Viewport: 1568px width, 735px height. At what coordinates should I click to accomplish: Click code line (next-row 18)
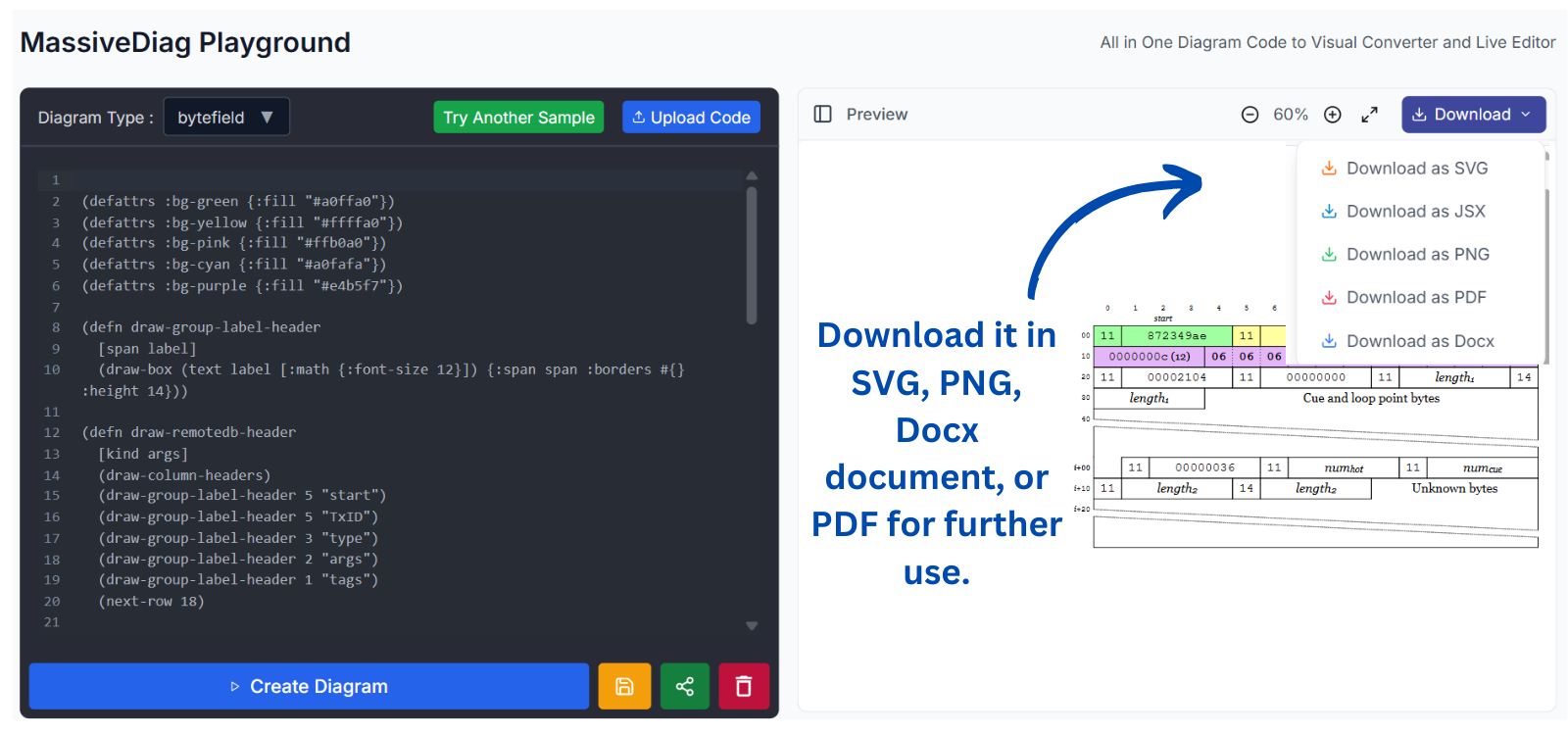click(x=151, y=602)
